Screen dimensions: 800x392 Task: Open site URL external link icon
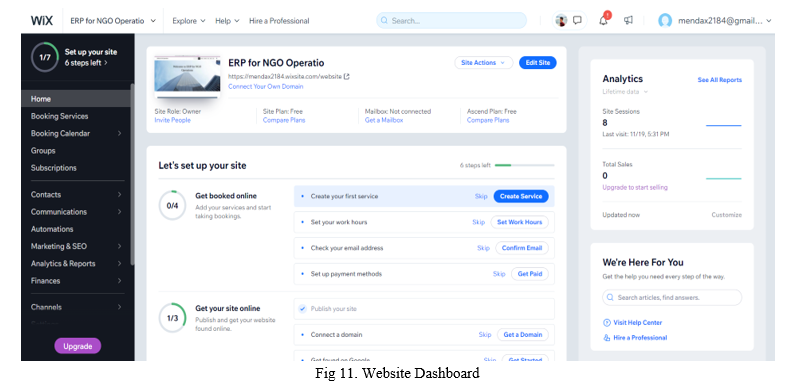tap(347, 77)
